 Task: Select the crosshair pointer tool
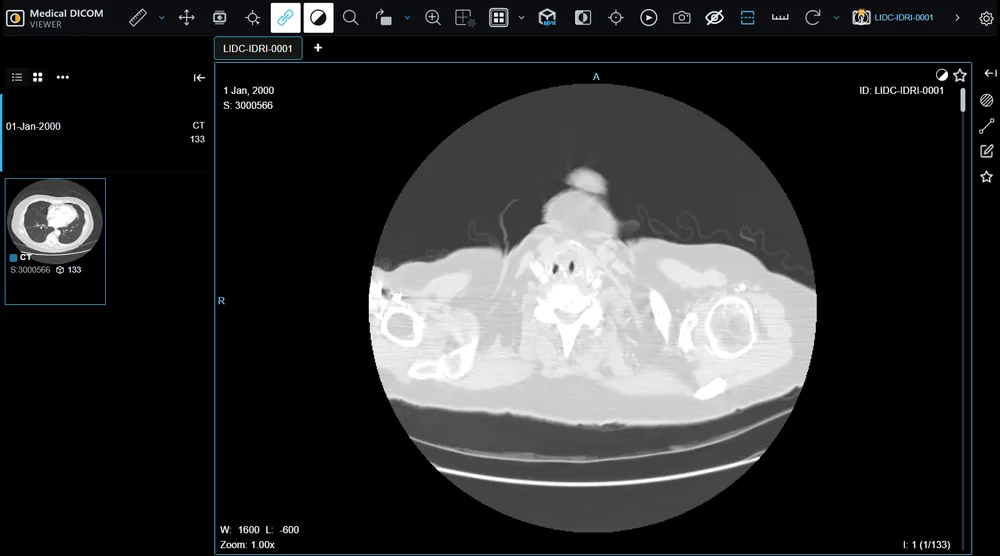click(x=253, y=18)
